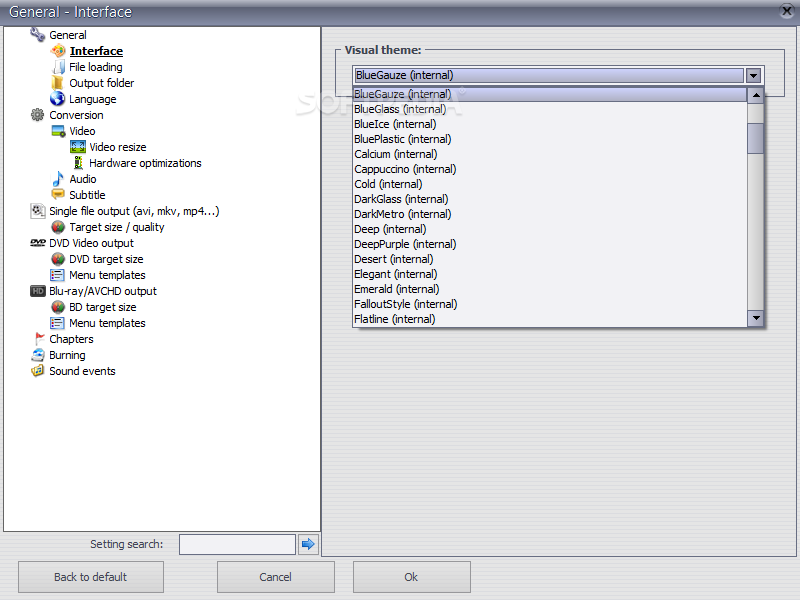Select Elegant (internal) theme

pos(550,274)
